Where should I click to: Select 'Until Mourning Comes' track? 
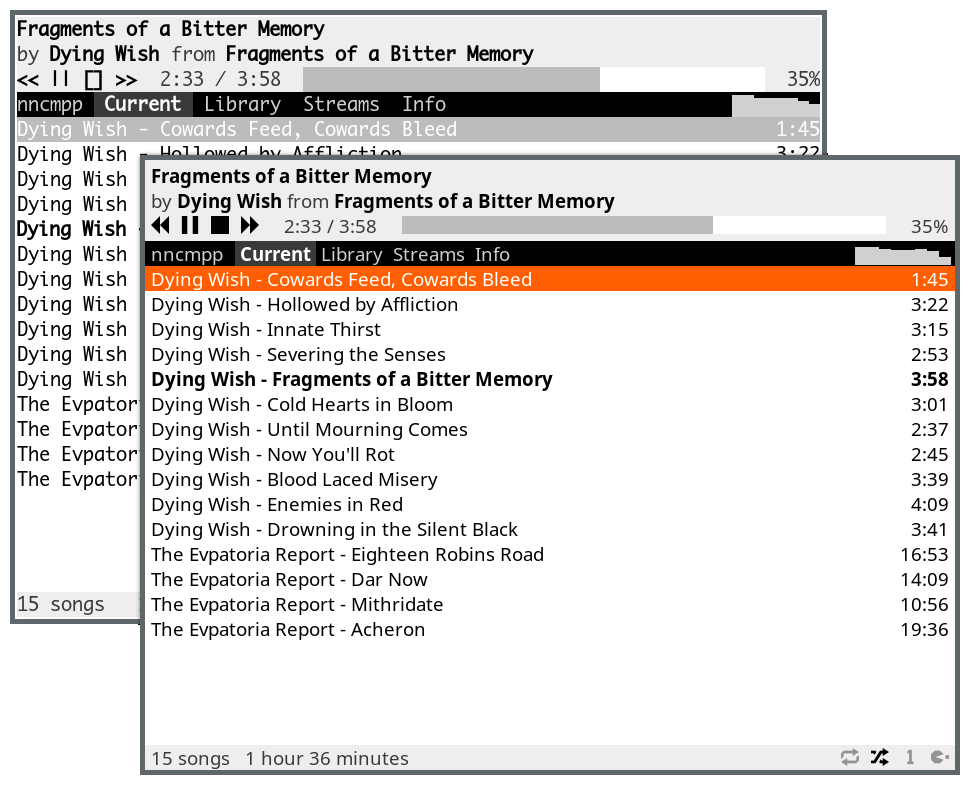[x=550, y=429]
